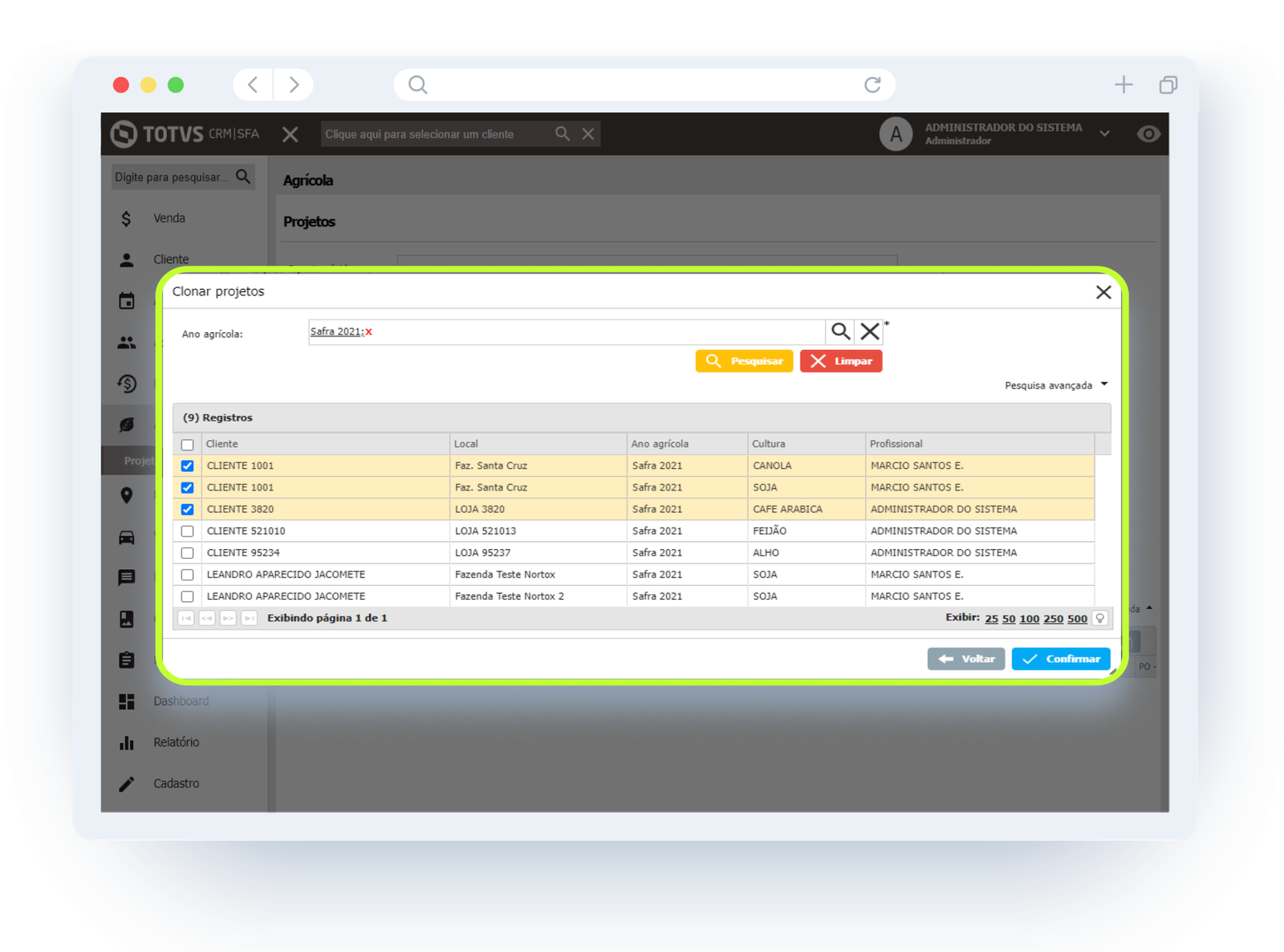Open the car icon in sidebar

tap(127, 537)
